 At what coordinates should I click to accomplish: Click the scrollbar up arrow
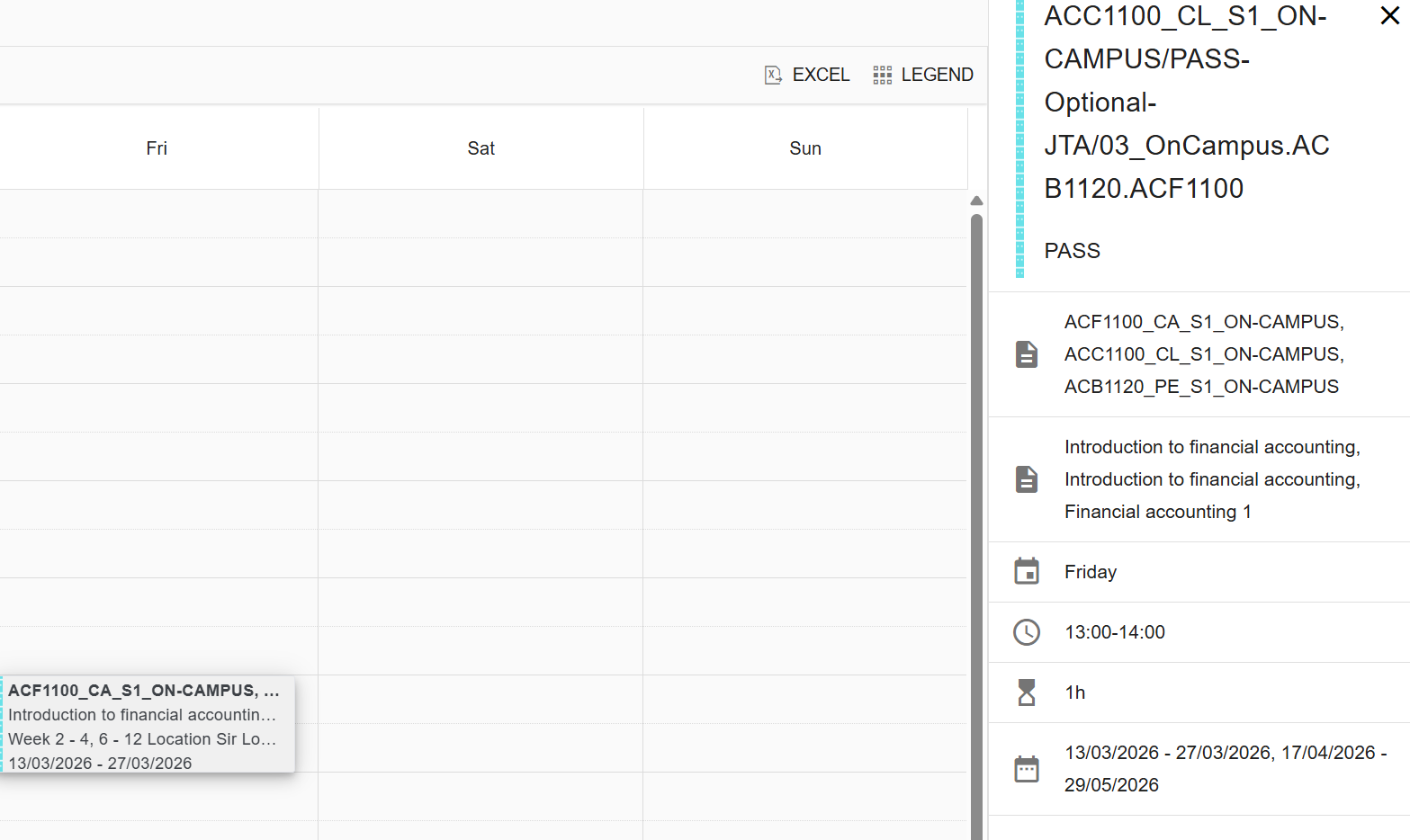[x=976, y=201]
